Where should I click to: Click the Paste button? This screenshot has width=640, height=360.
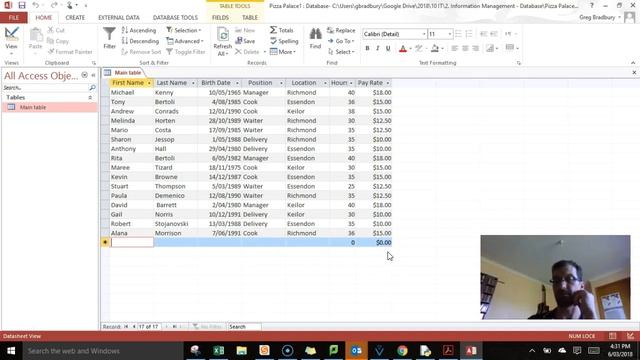pos(36,38)
